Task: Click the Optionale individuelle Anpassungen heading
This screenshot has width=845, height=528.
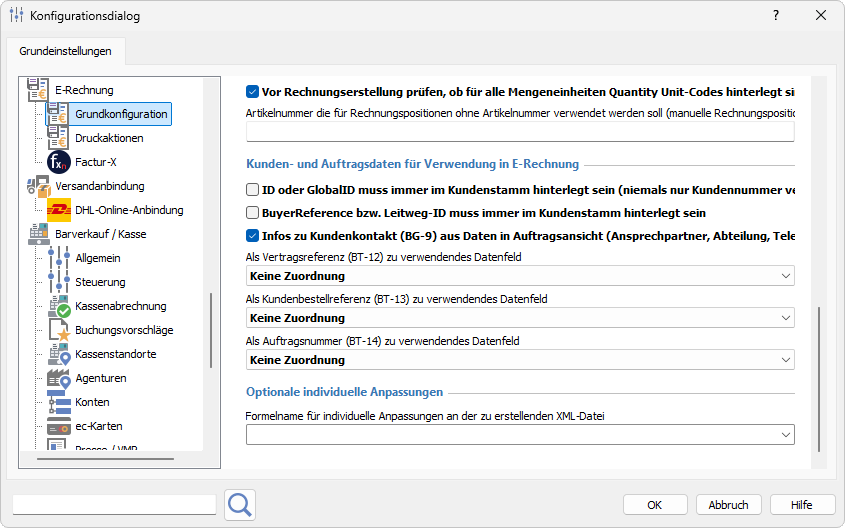Action: pos(344,392)
